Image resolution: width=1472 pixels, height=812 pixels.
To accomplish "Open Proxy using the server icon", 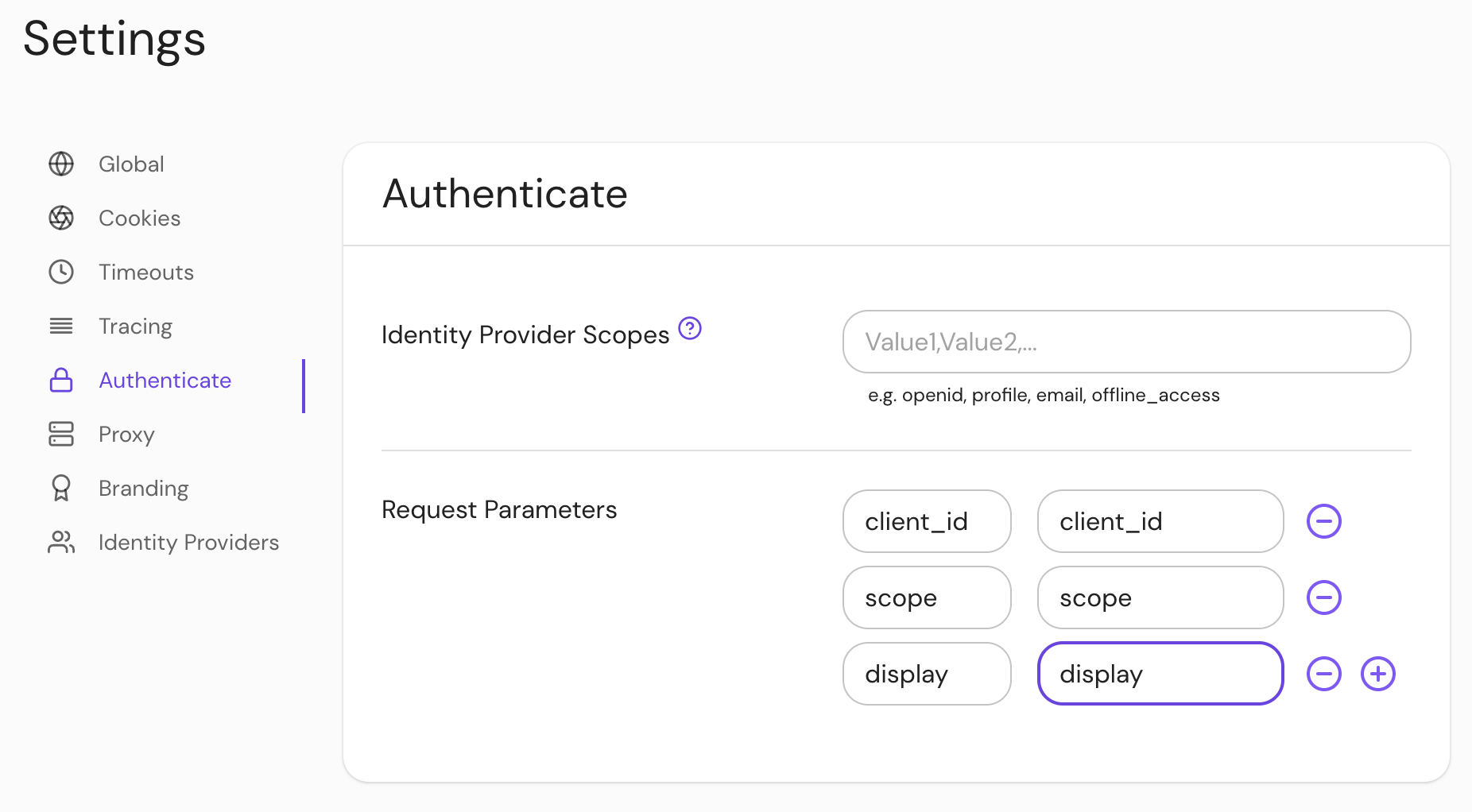I will [x=61, y=434].
